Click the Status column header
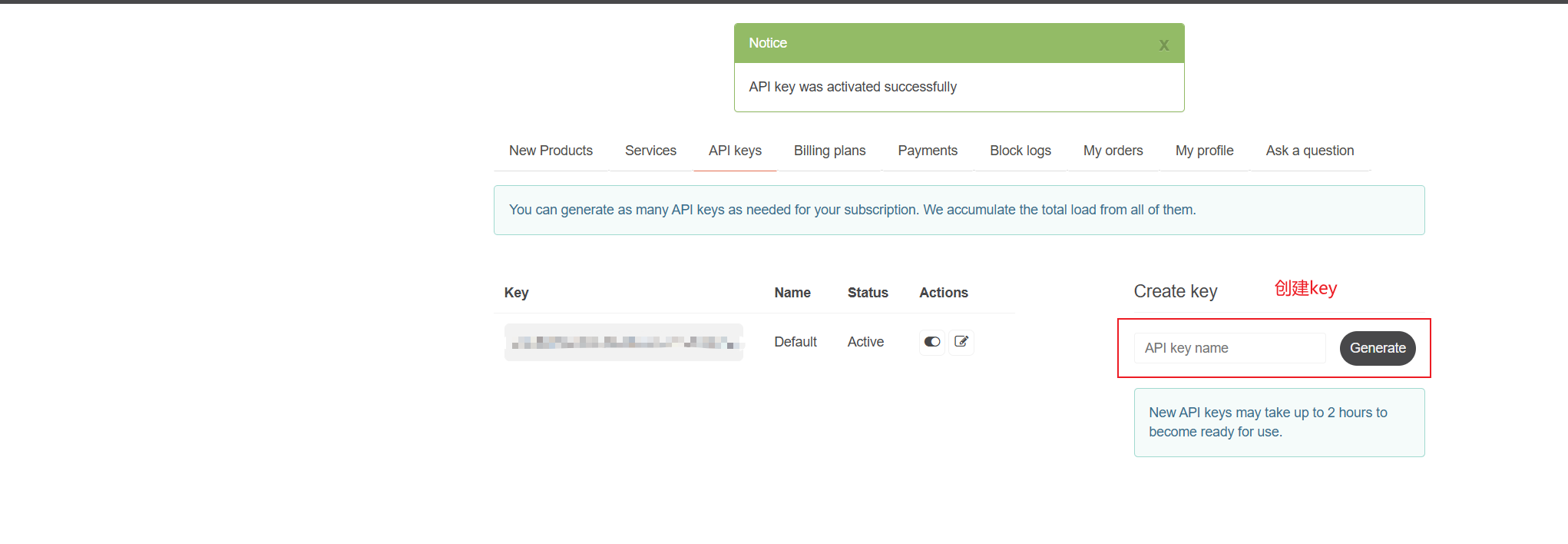Viewport: 1568px width, 544px height. pyautogui.click(x=868, y=293)
